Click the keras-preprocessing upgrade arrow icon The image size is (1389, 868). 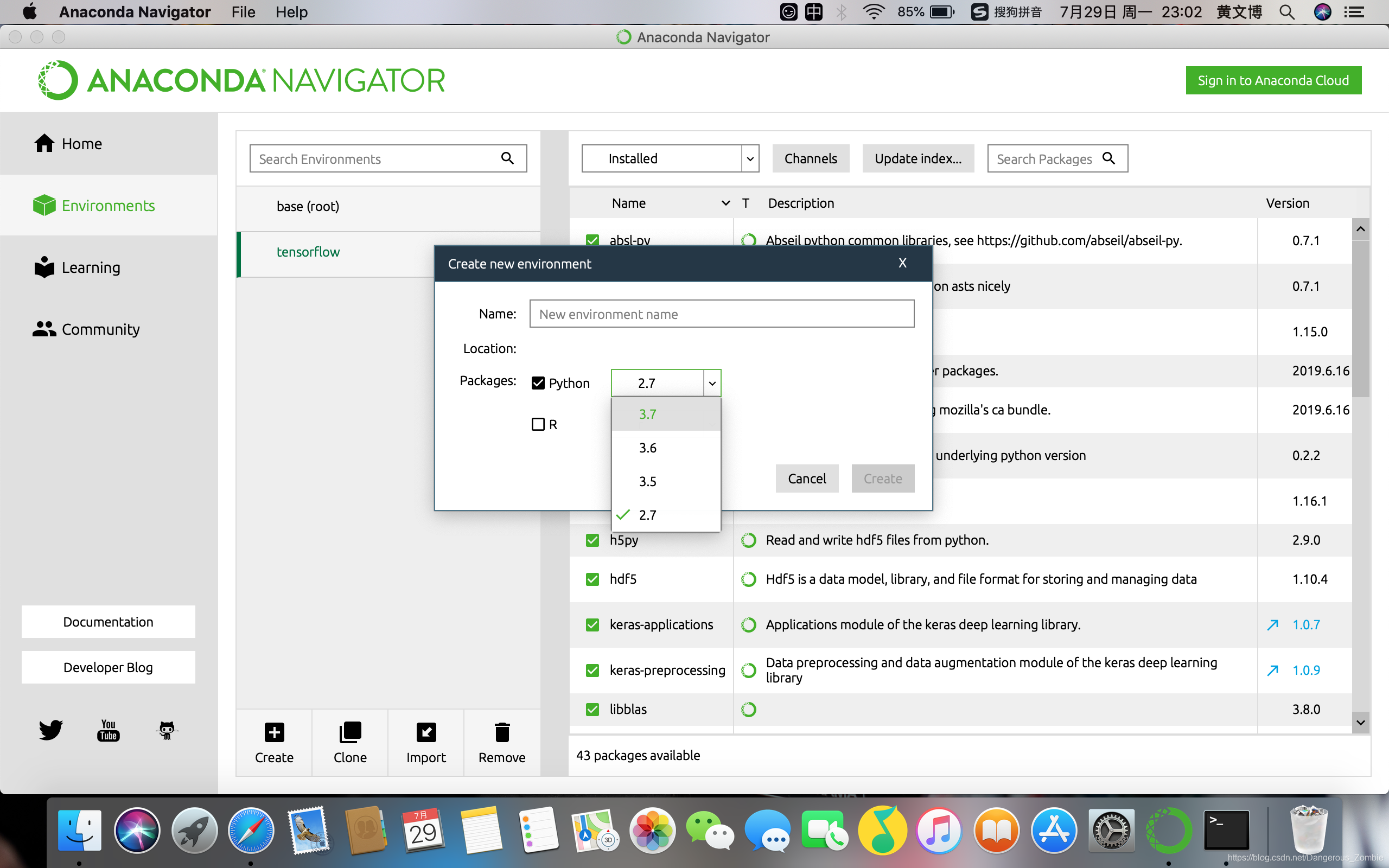1272,670
